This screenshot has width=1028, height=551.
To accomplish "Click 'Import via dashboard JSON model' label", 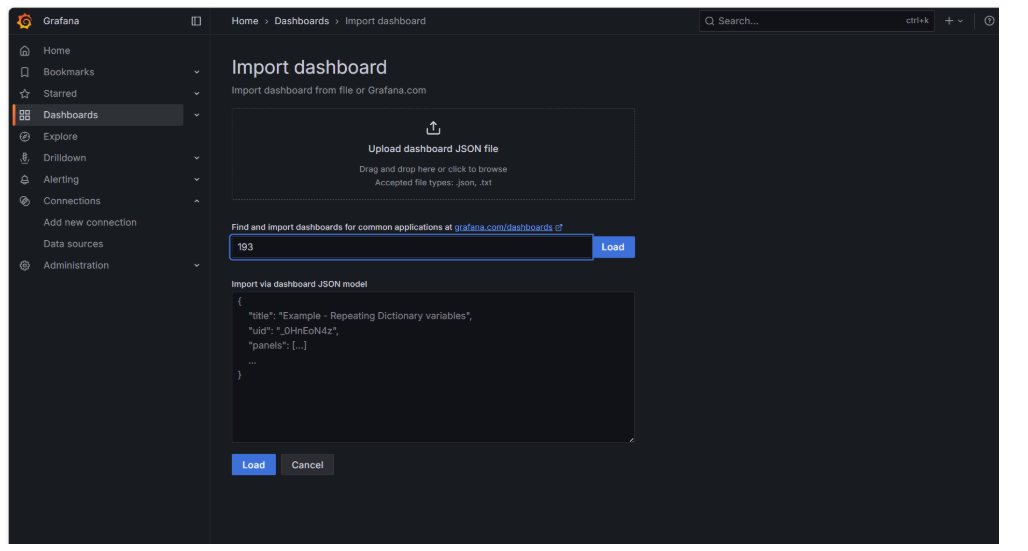I will (300, 284).
